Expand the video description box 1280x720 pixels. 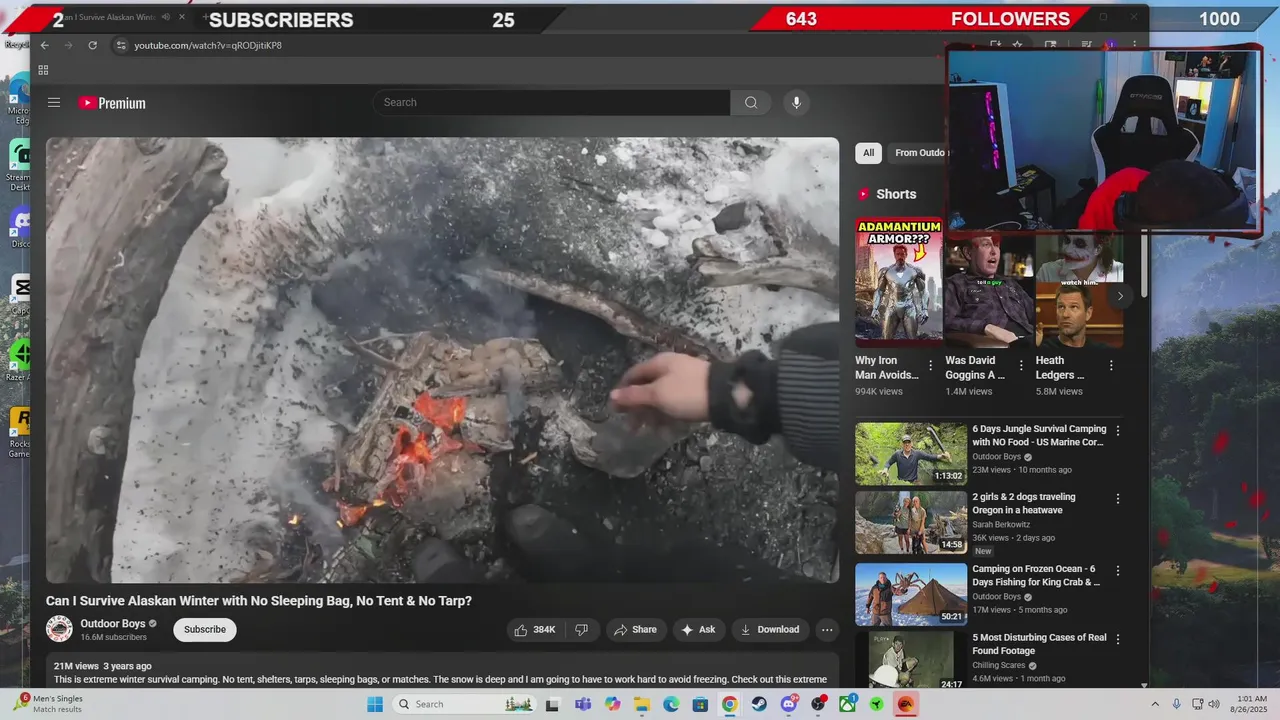click(x=442, y=672)
